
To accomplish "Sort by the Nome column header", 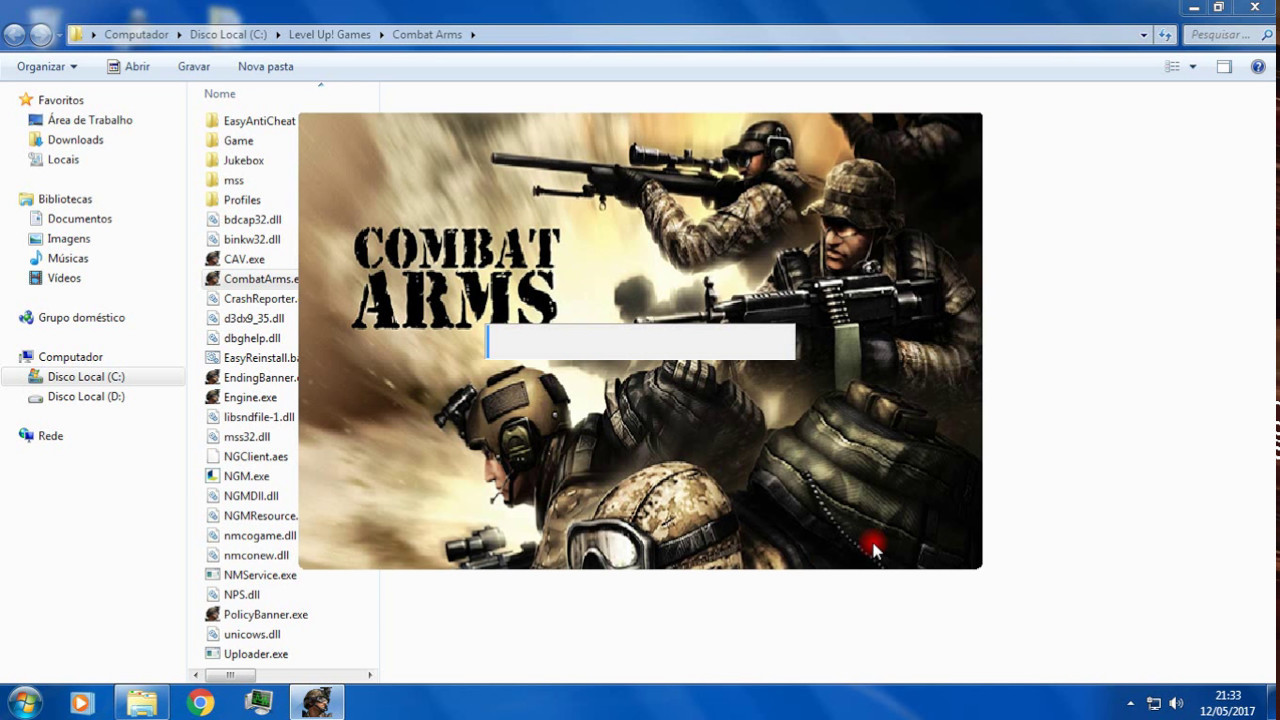I will (x=220, y=94).
